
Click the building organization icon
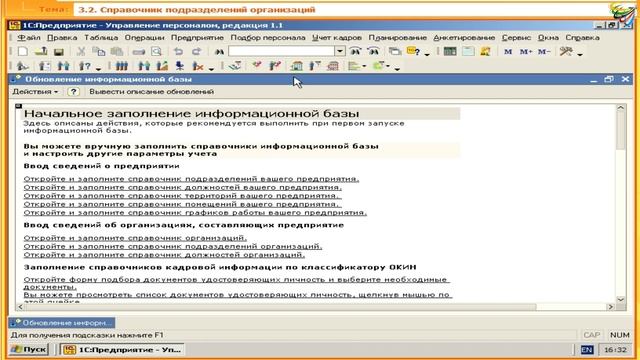[x=296, y=66]
